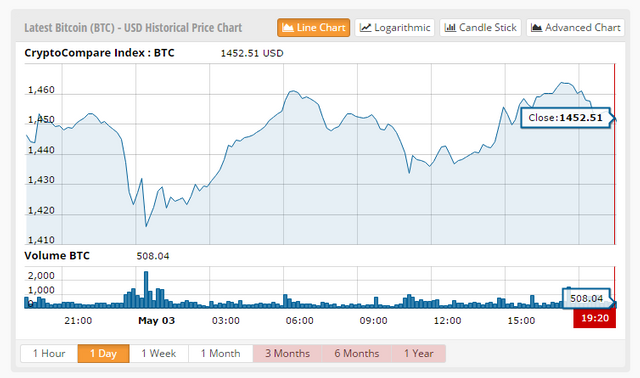Click the 12:00 time axis label
This screenshot has height=378, width=640.
[447, 321]
